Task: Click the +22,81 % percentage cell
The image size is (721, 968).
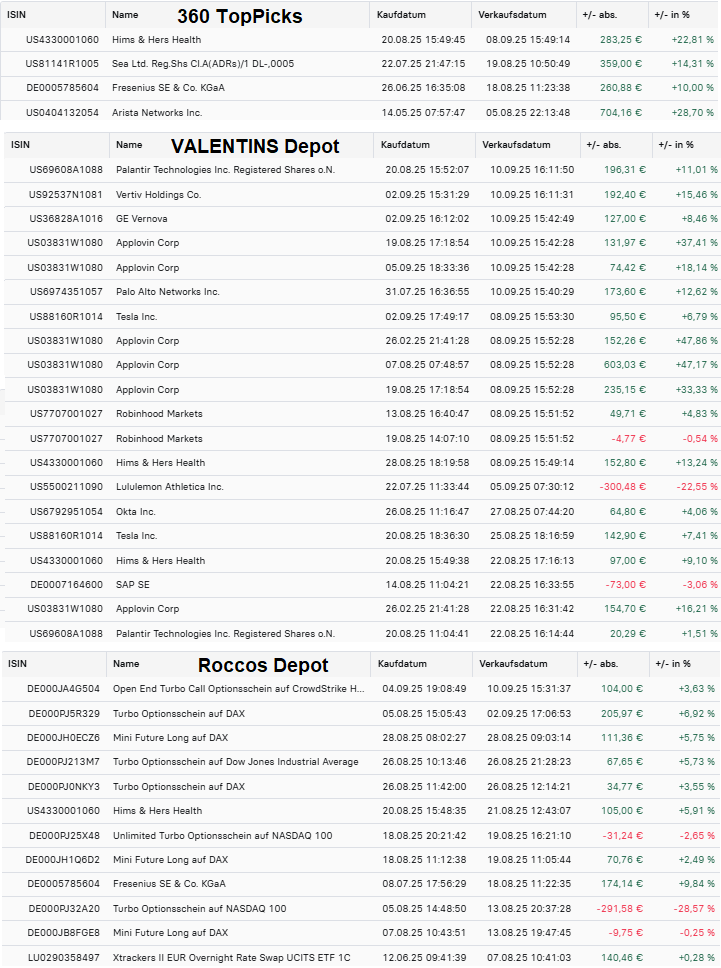Action: [x=693, y=40]
